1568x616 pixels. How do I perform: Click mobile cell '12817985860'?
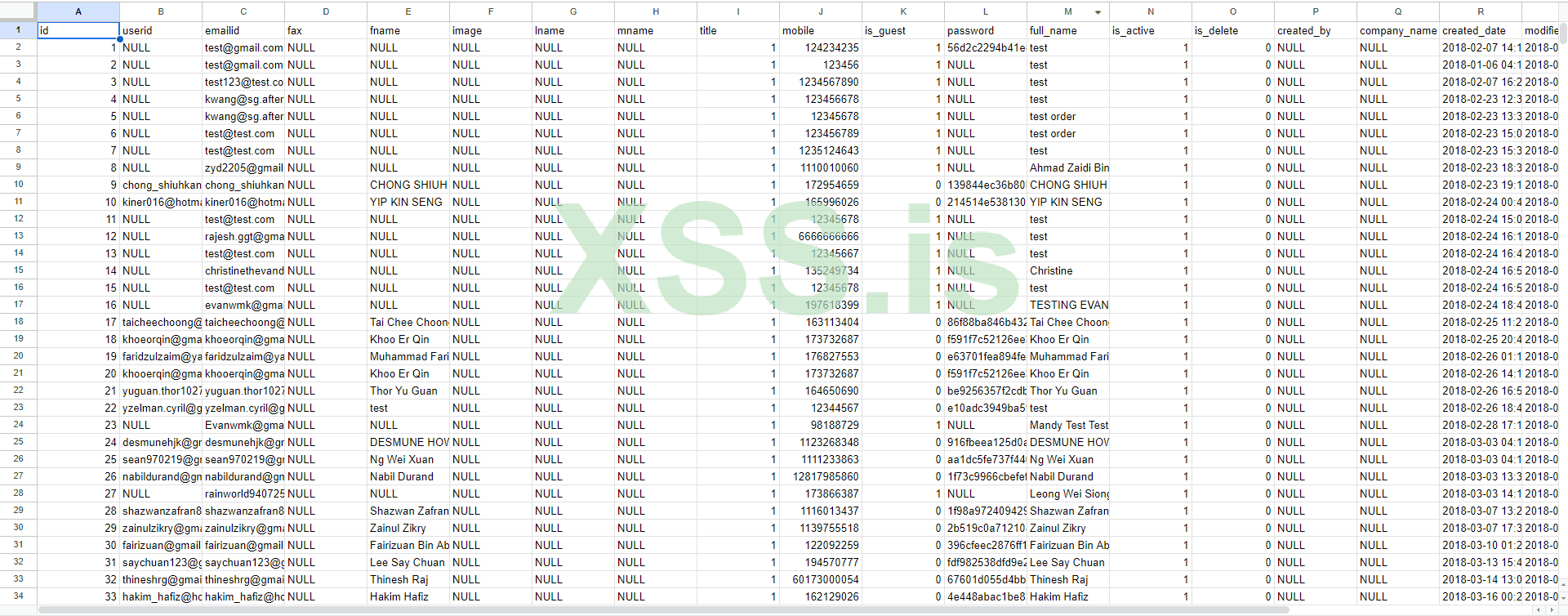tap(821, 476)
